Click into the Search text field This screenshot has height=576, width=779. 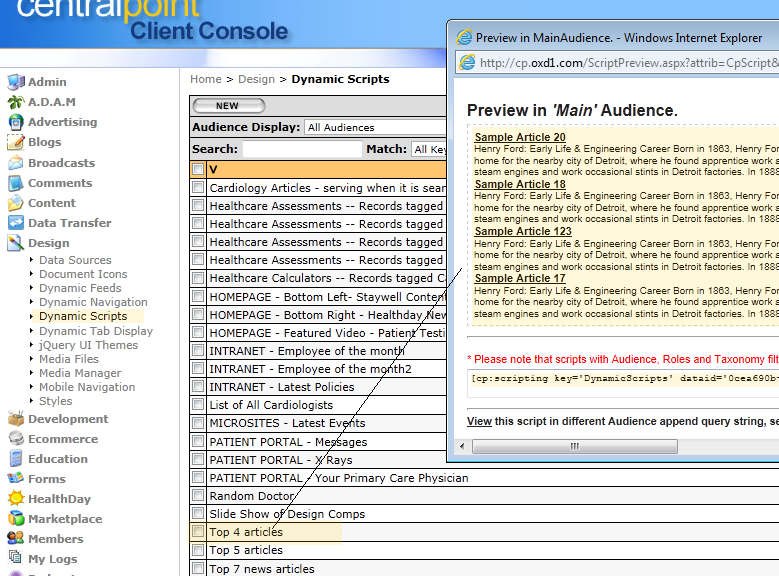tap(301, 149)
